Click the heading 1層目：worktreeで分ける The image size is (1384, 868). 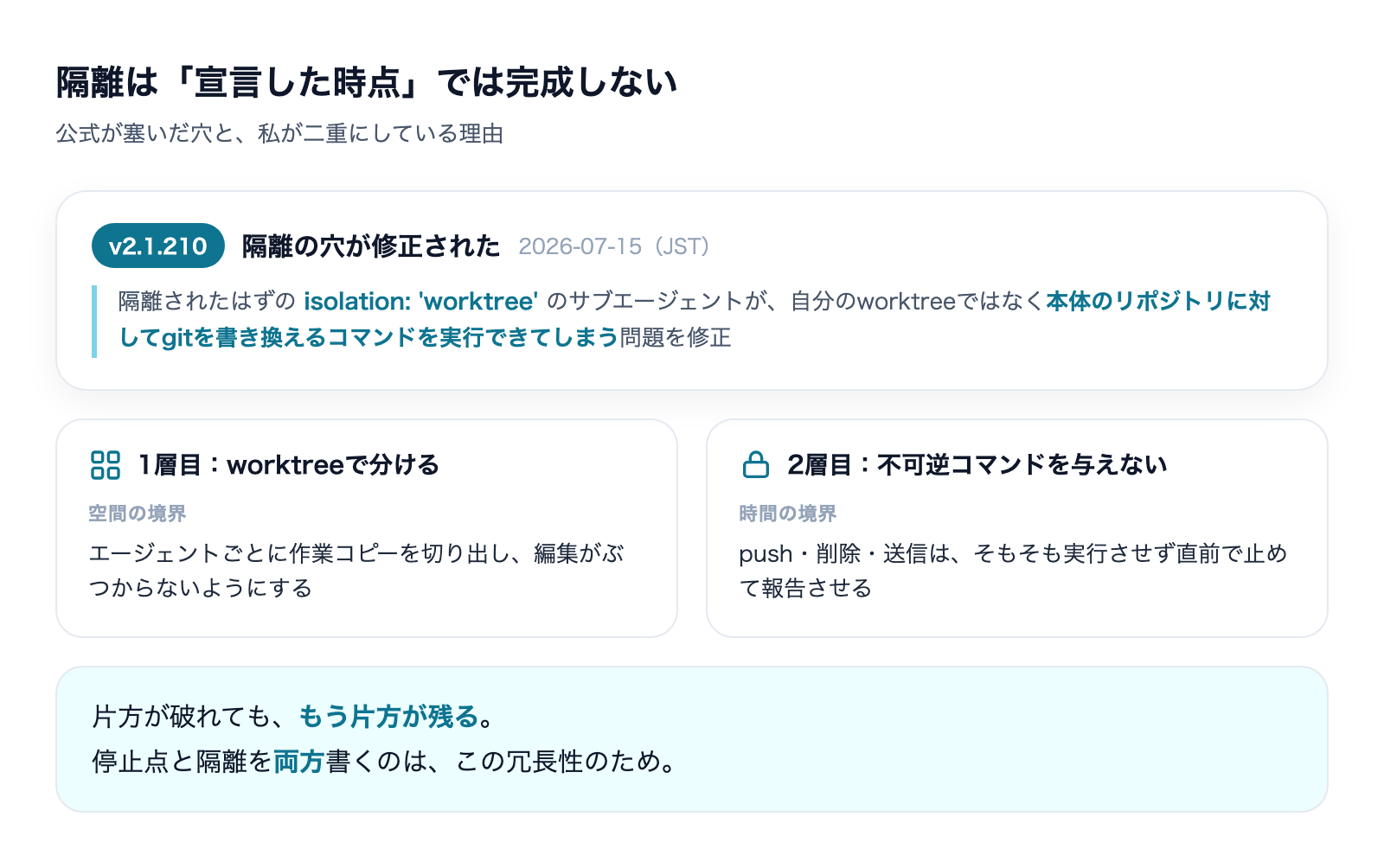coord(289,465)
